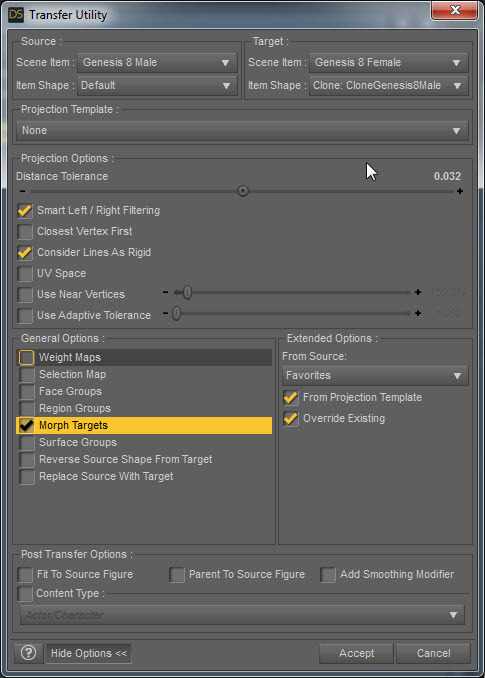Check Add Smoothing Modifier

click(x=328, y=575)
